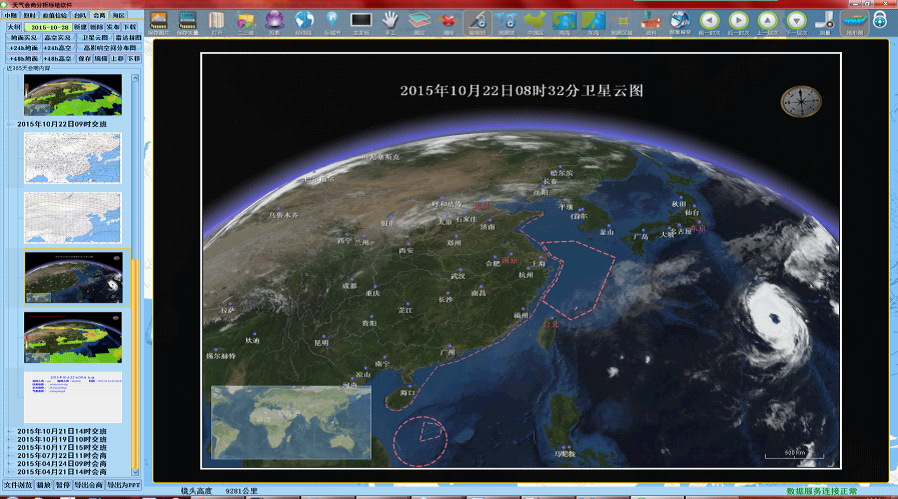Screen dimensions: 898x499
Task: Click the map-with-lock icon beside 编辑组
Action: 506,23
